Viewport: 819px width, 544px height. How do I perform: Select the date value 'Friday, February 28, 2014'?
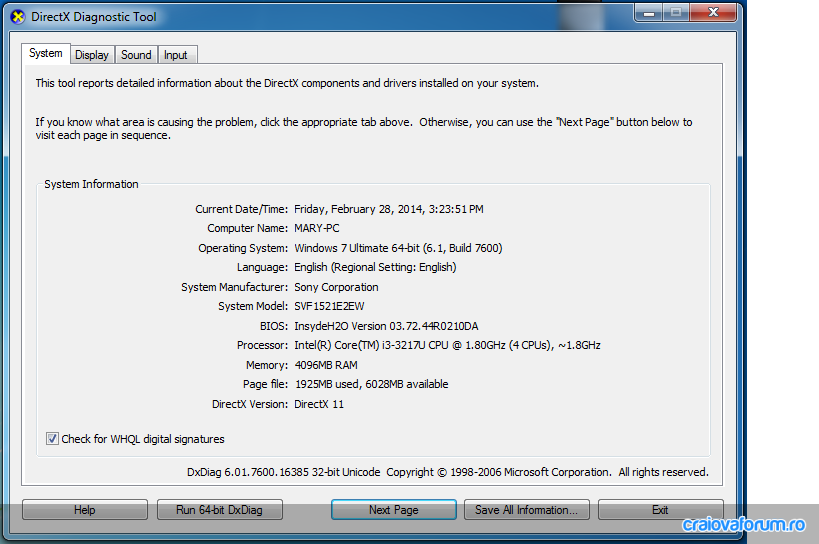tap(359, 209)
